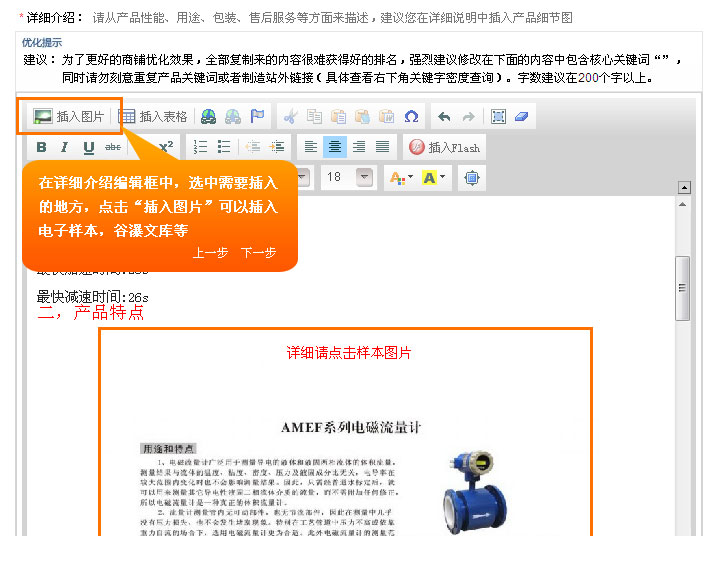The width and height of the screenshot is (725, 585).
Task: Open the text color dropdown
Action: point(398,178)
